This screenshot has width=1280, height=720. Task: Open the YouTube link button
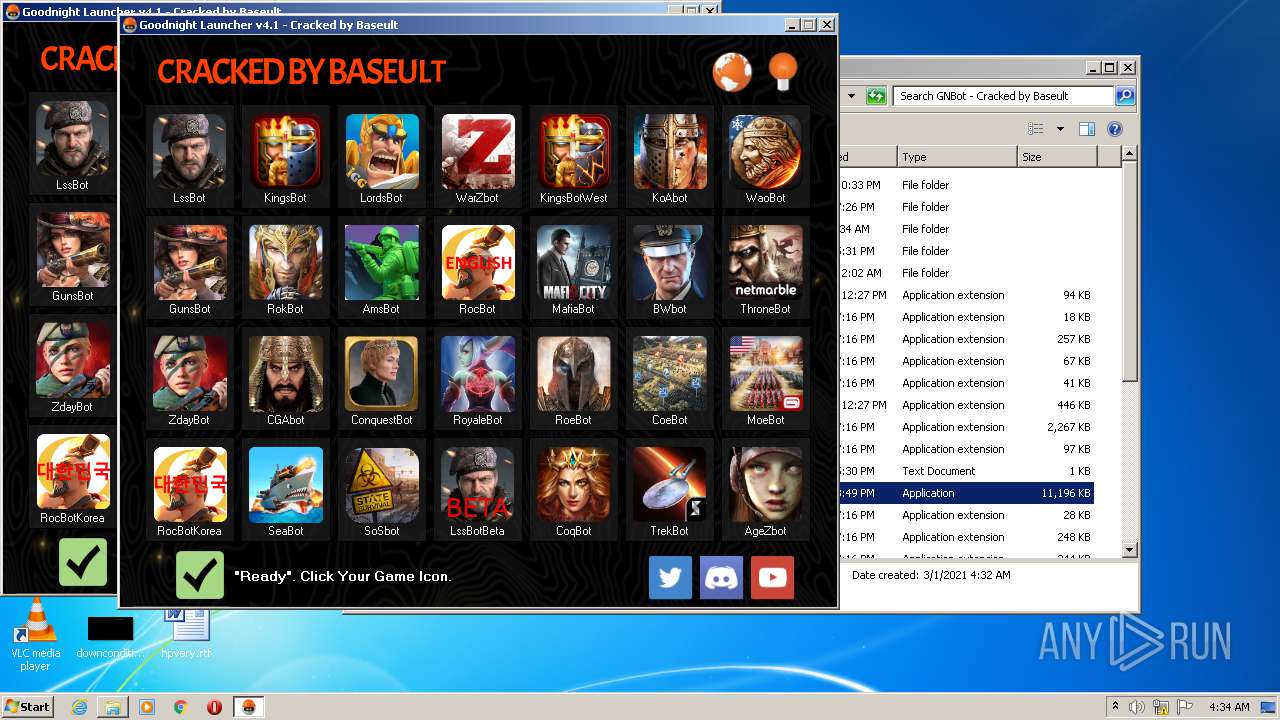click(x=772, y=577)
